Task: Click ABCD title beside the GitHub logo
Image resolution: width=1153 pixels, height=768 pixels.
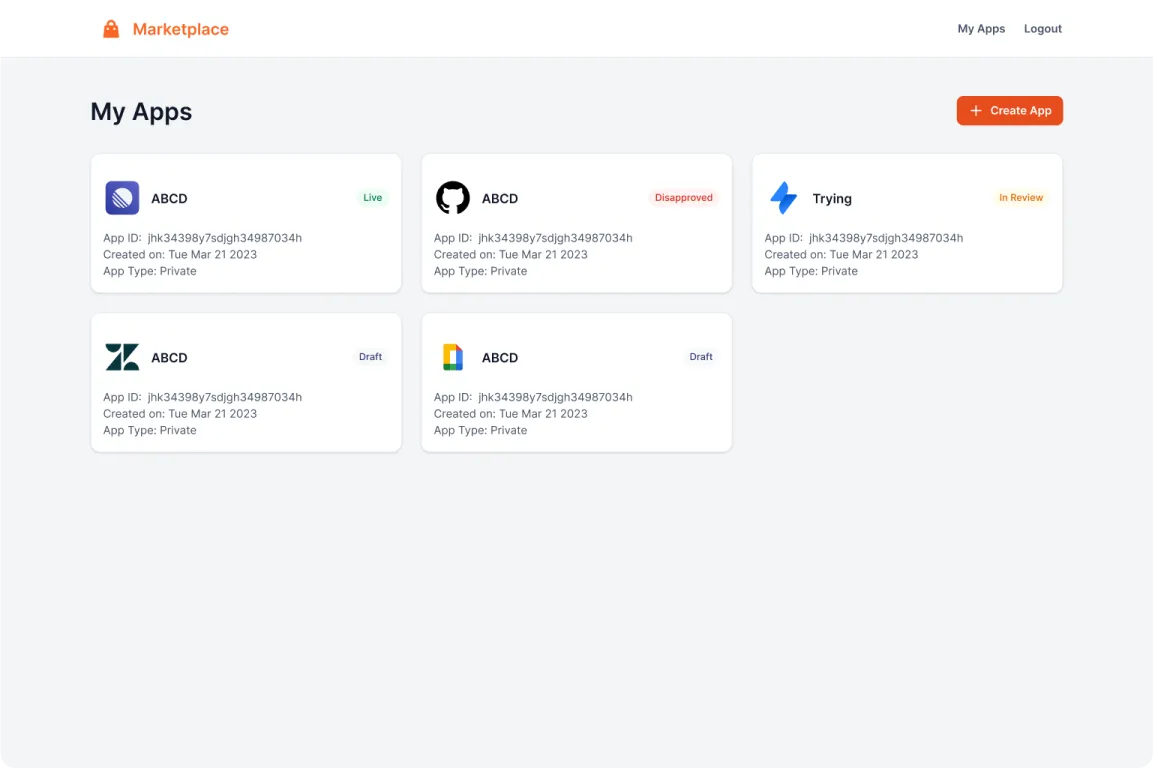Action: [x=500, y=199]
